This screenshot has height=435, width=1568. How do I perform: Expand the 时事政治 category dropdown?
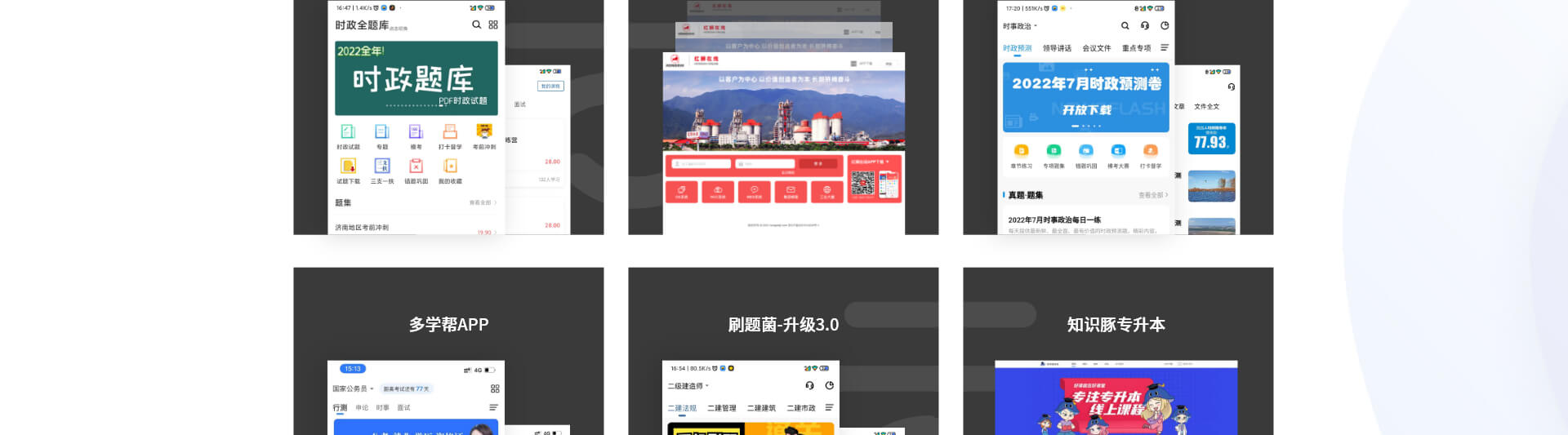pos(1020,26)
